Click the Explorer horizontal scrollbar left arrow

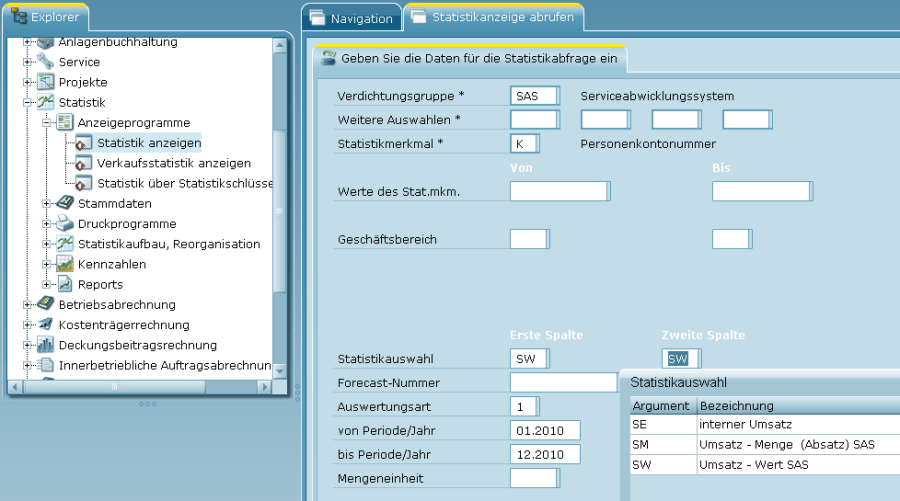[x=15, y=387]
